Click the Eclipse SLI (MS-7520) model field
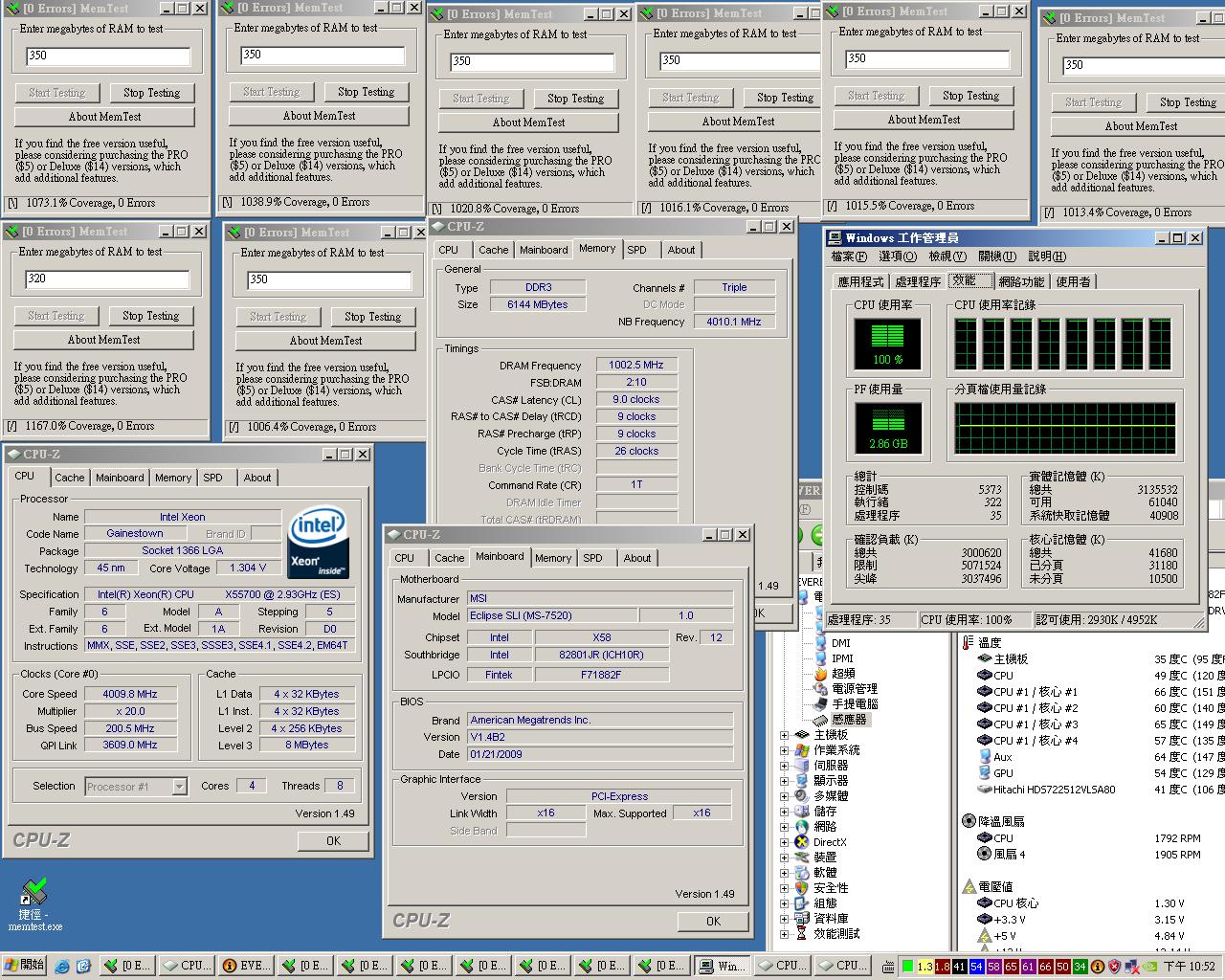Image resolution: width=1225 pixels, height=980 pixels. (551, 615)
